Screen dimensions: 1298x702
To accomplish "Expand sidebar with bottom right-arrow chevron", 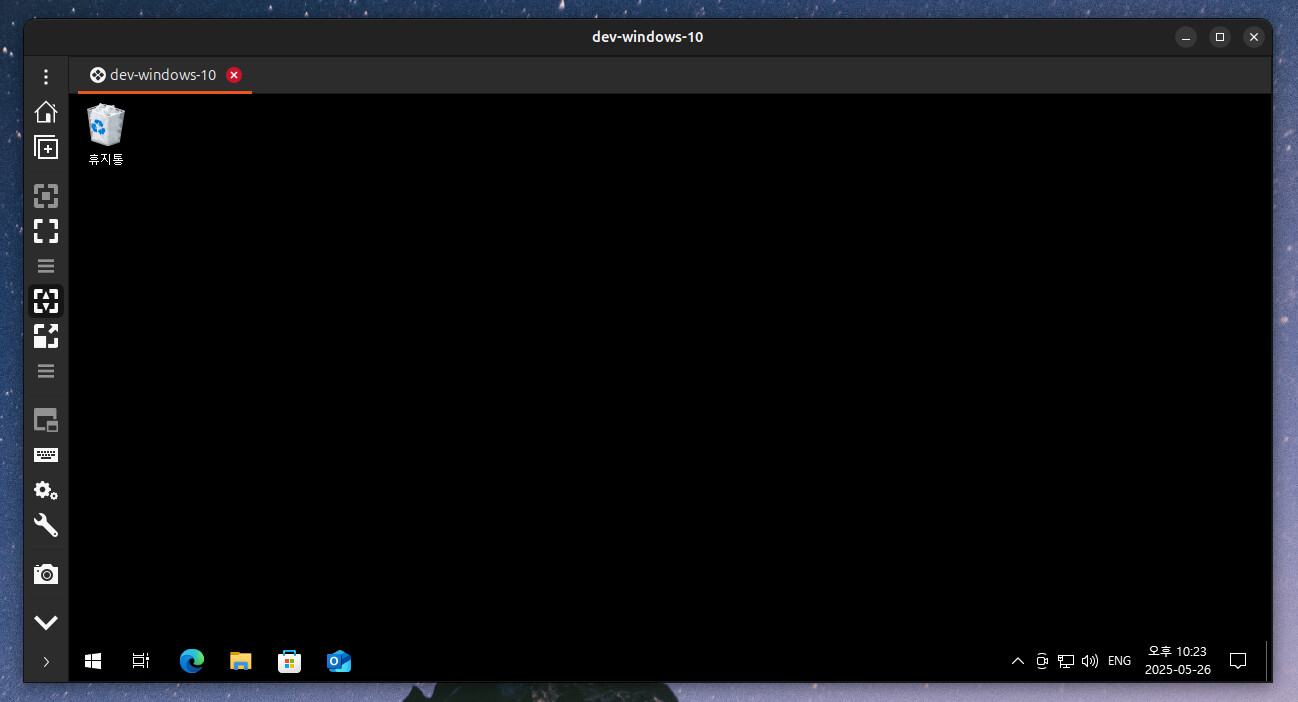I will pyautogui.click(x=46, y=661).
